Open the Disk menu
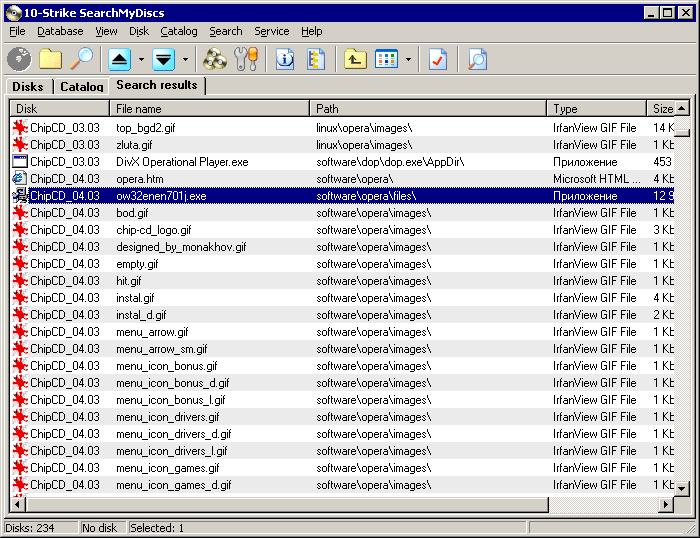 [139, 31]
